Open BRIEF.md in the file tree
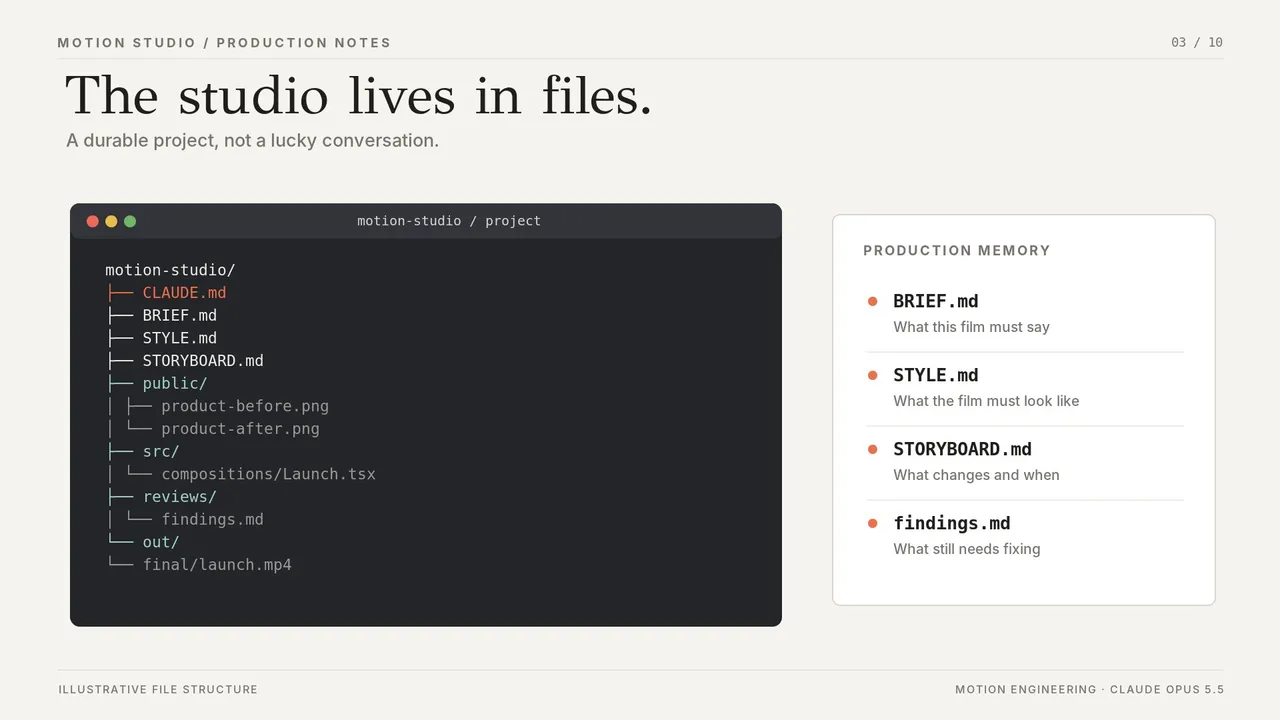 point(179,315)
